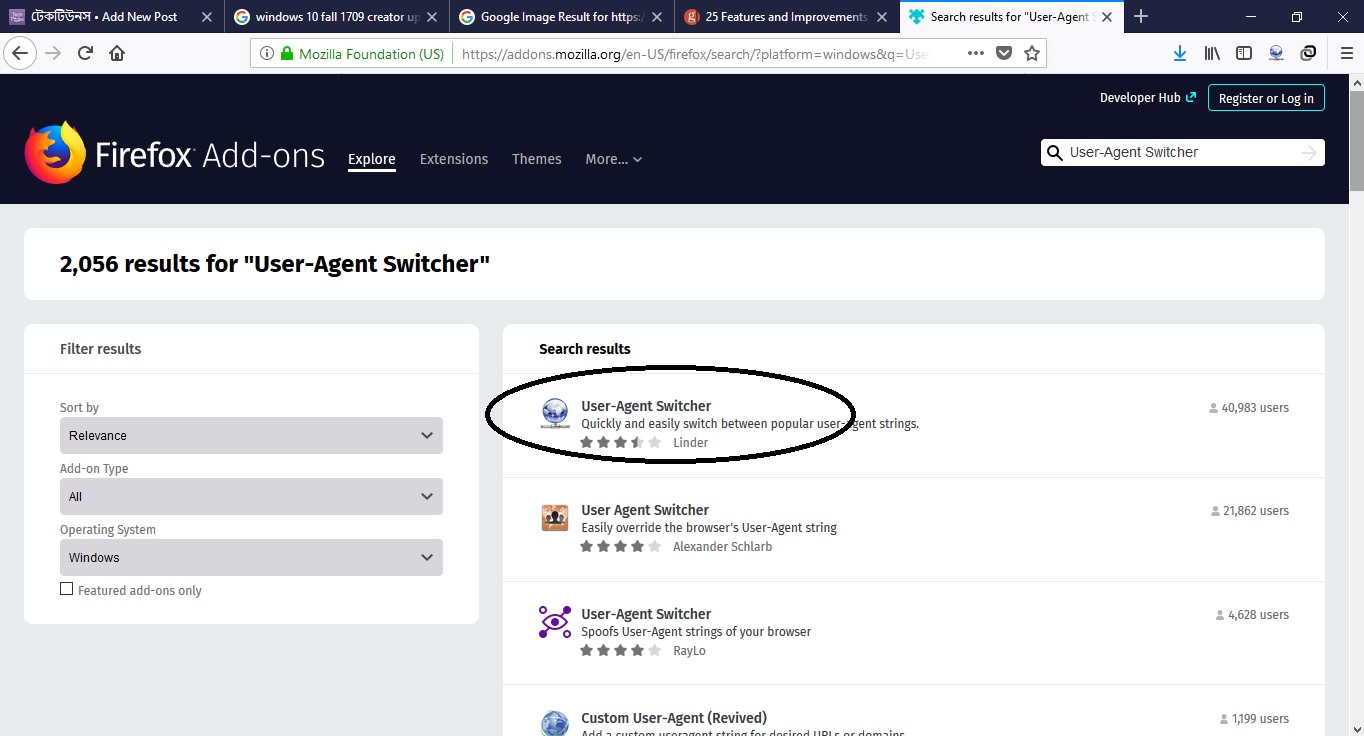Click the "4,628 users" count
The image size is (1364, 736).
1252,615
